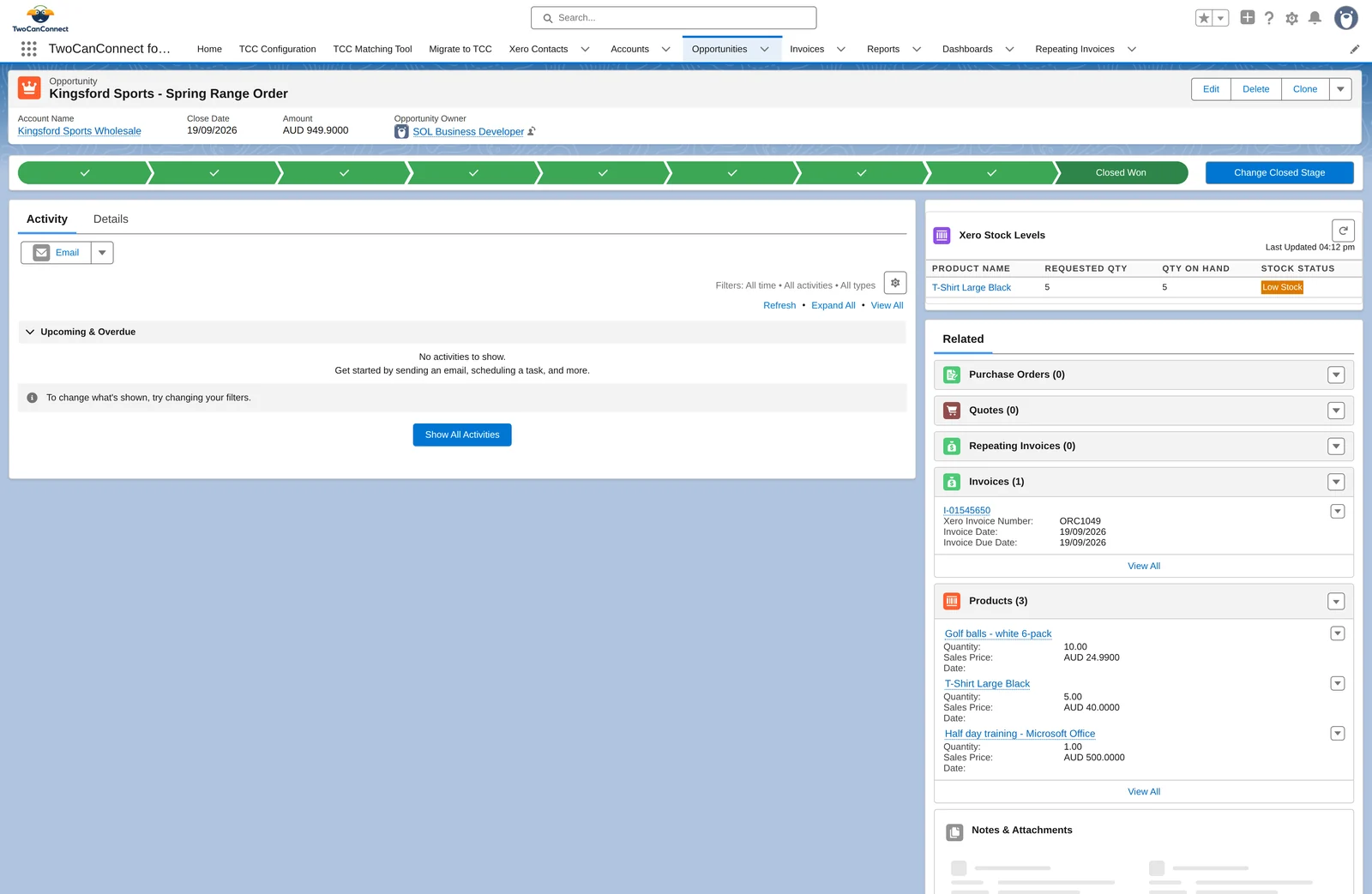The height and width of the screenshot is (894, 1372).
Task: Open the Quotes related list action dropdown
Action: [1336, 411]
